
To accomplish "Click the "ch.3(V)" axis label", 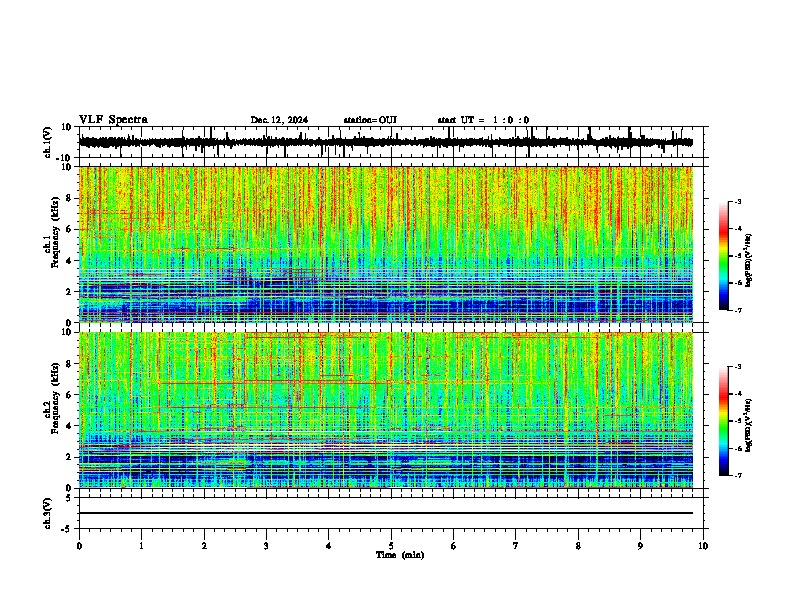I will coord(48,514).
